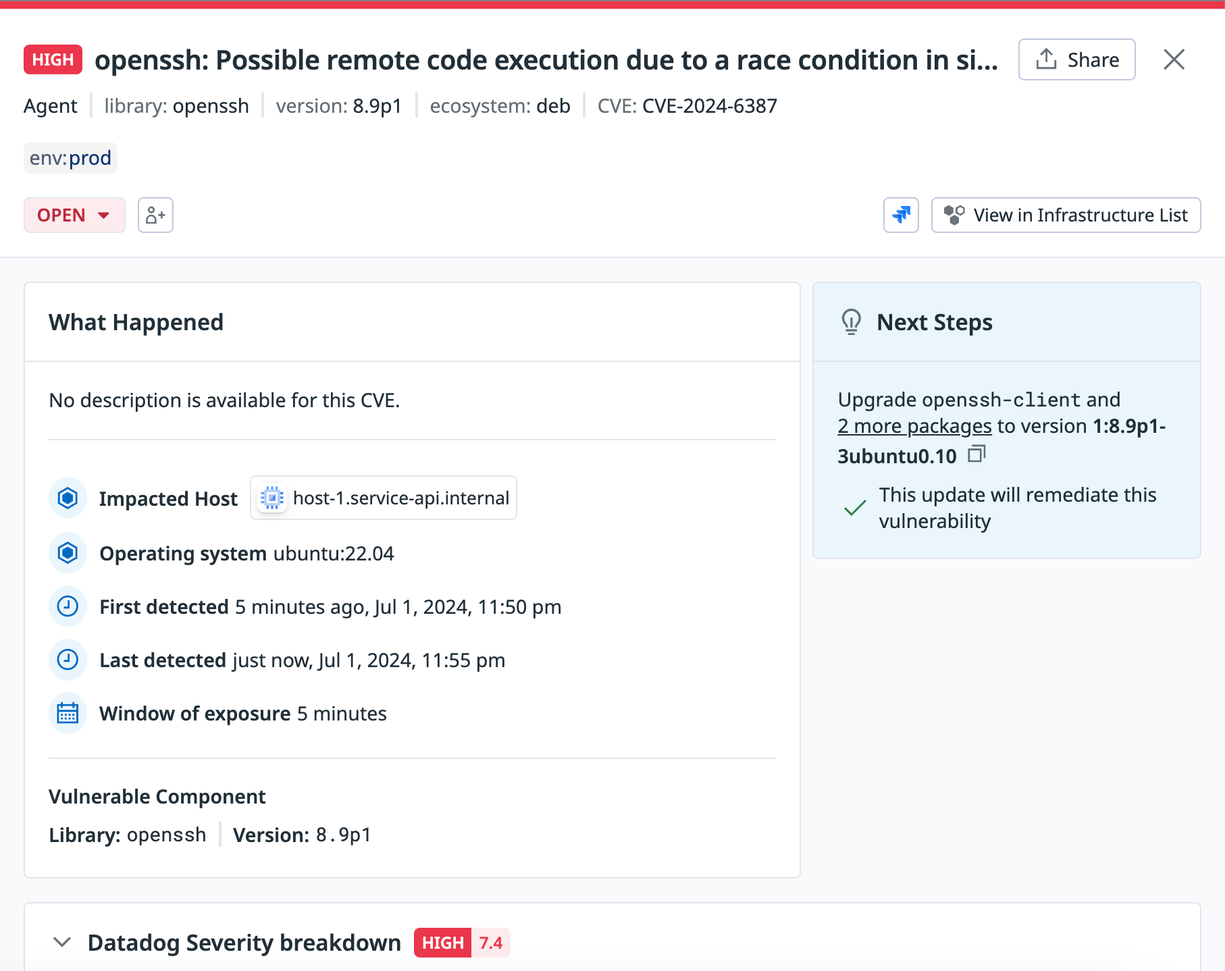Viewport: 1225px width, 971px height.
Task: Click the HIGH 7.4 severity score badge
Action: click(x=462, y=942)
